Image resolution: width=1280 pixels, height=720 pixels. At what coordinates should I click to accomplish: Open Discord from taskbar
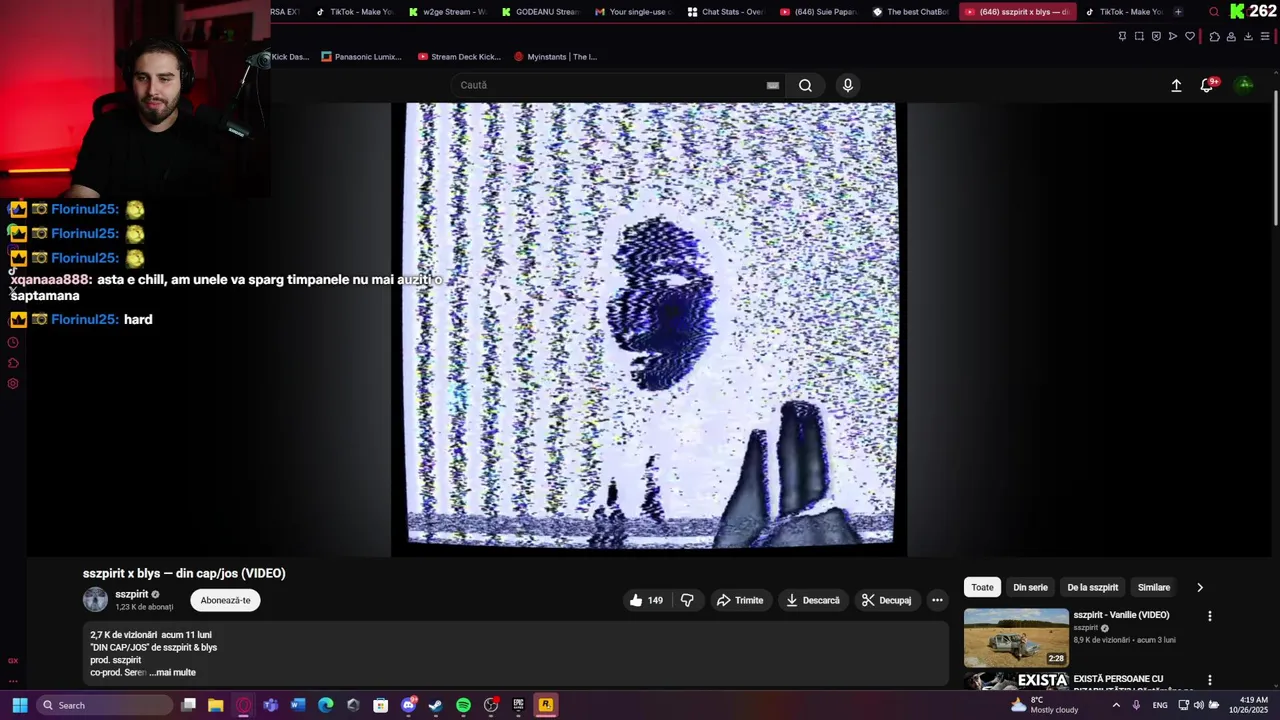click(x=408, y=705)
